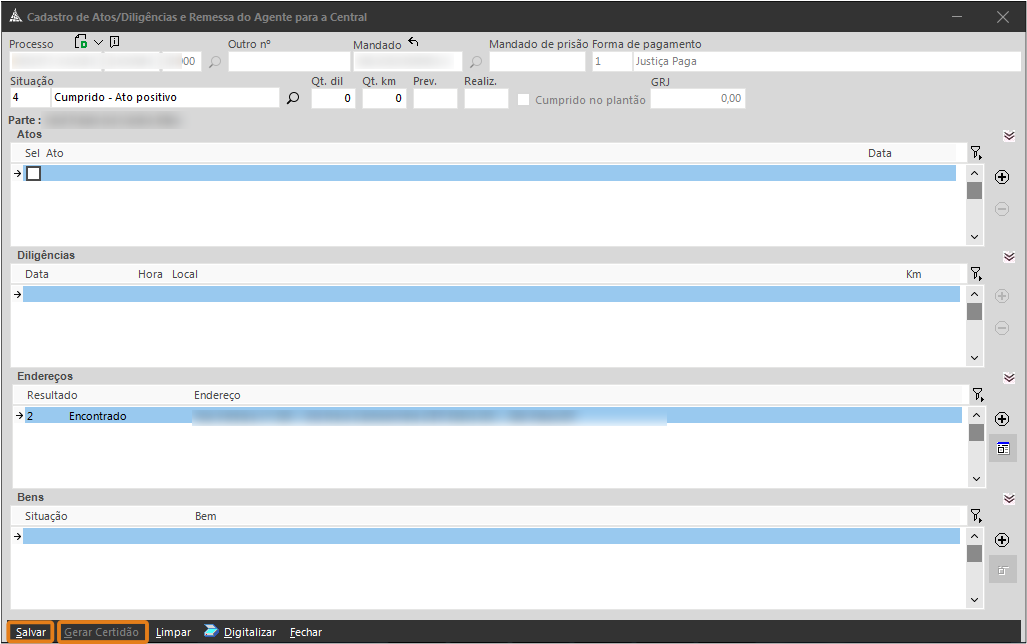This screenshot has width=1027, height=644.
Task: Click the Endereço column header
Action: coord(217,395)
